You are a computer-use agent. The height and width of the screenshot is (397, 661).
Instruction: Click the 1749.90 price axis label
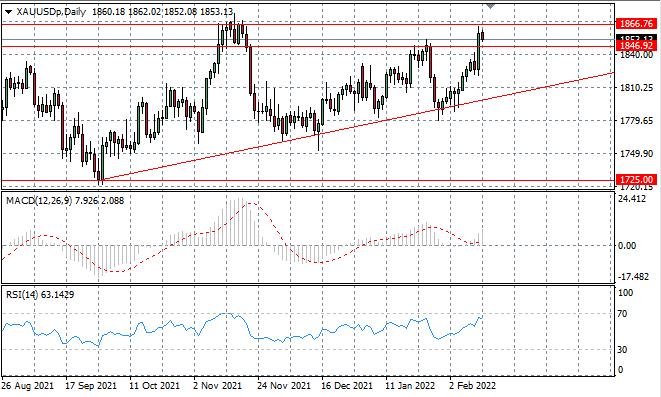637,154
